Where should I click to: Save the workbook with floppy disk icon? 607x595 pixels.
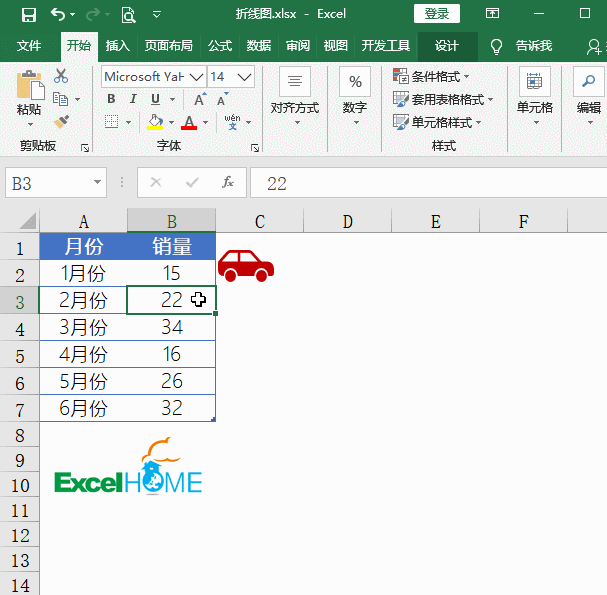point(29,15)
